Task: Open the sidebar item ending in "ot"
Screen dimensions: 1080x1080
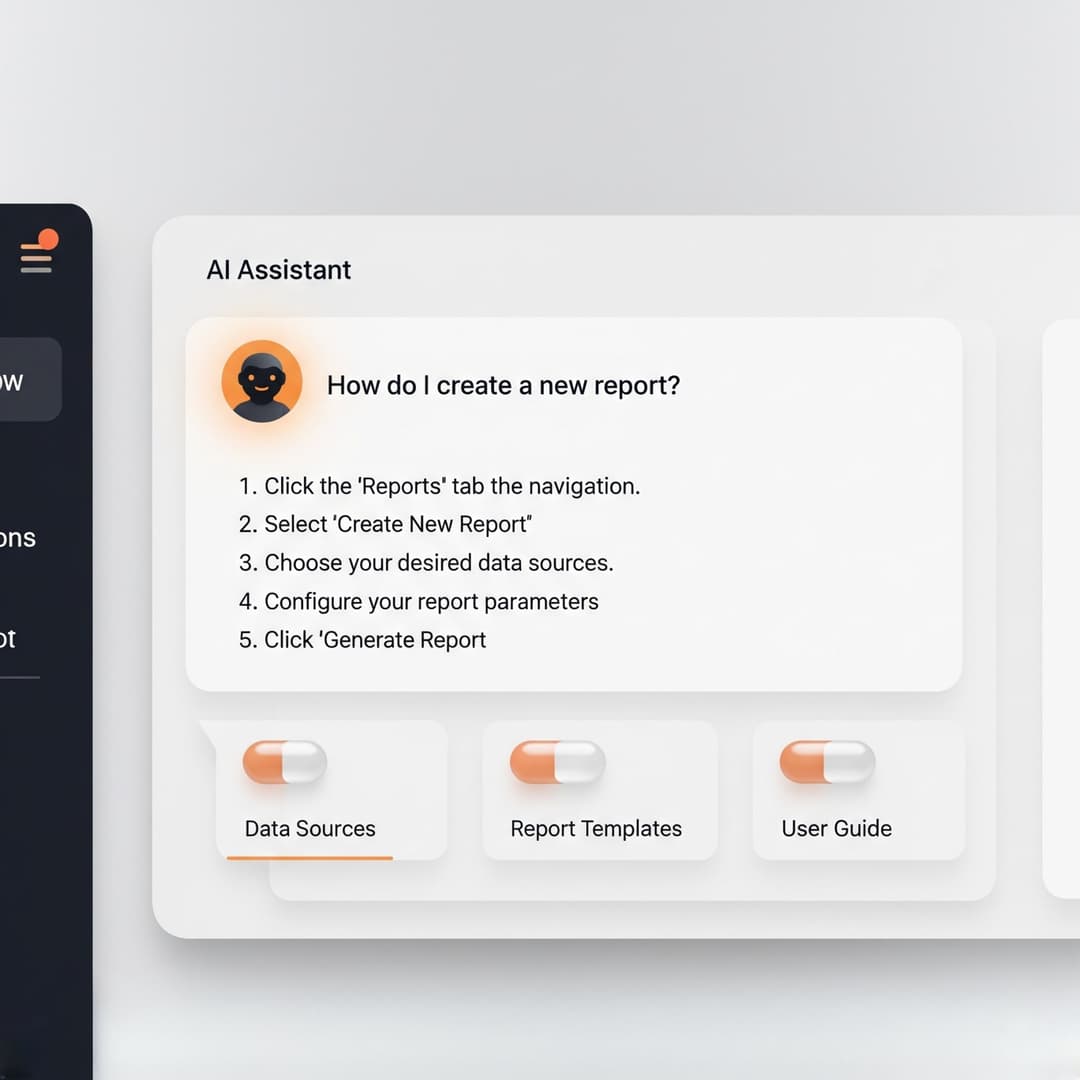Action: tap(10, 639)
